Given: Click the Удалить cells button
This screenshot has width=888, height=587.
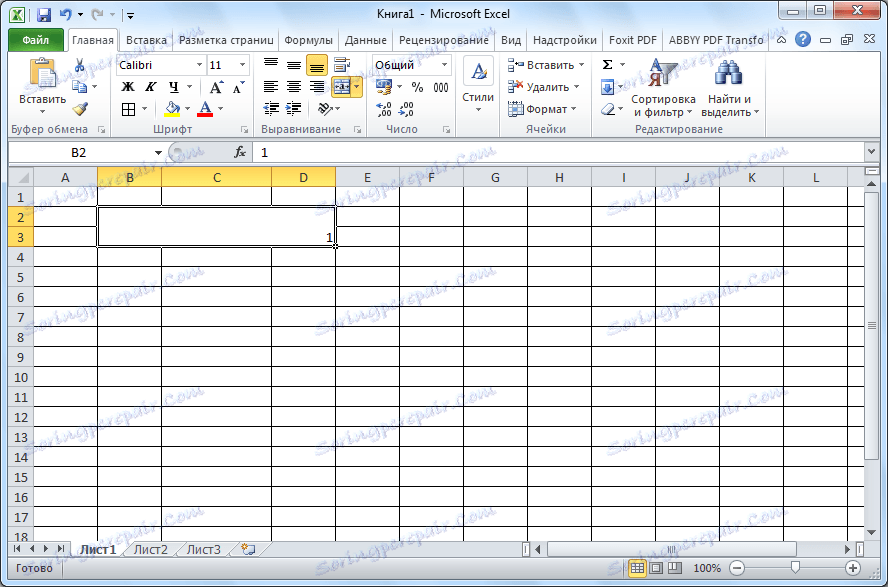Looking at the screenshot, I should (x=544, y=87).
